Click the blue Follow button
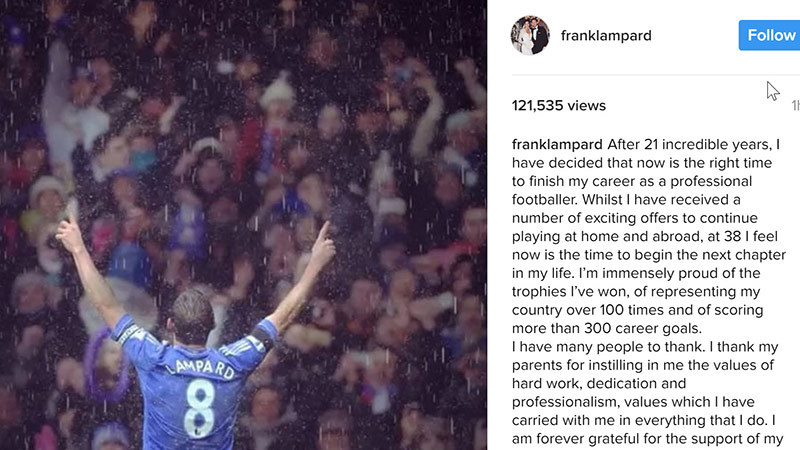The height and width of the screenshot is (450, 800). tap(770, 35)
